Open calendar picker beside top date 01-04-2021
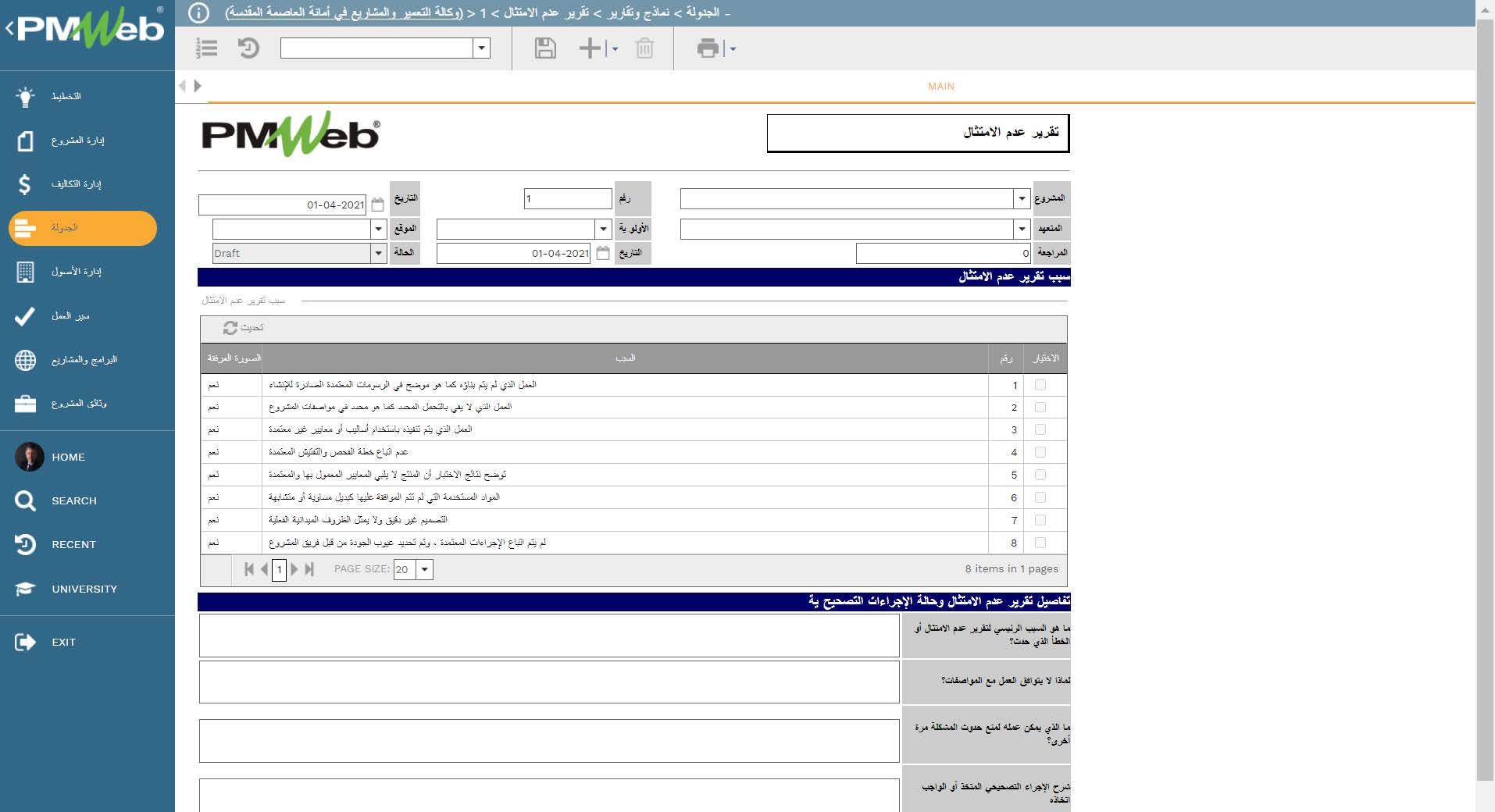Image resolution: width=1495 pixels, height=812 pixels. [x=378, y=205]
